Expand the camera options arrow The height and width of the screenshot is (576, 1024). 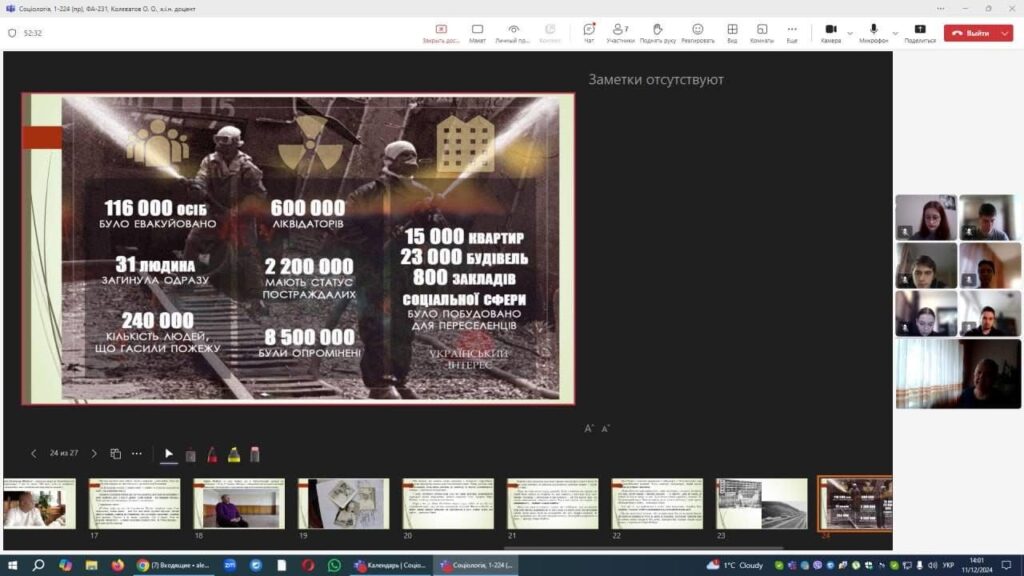click(x=850, y=33)
